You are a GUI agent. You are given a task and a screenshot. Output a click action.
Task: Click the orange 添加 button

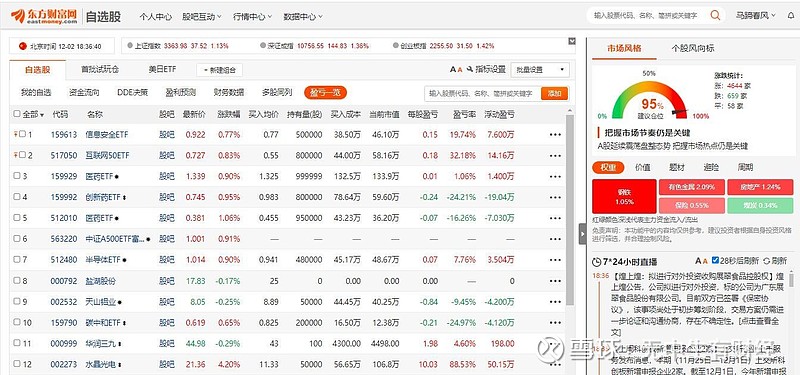(555, 93)
